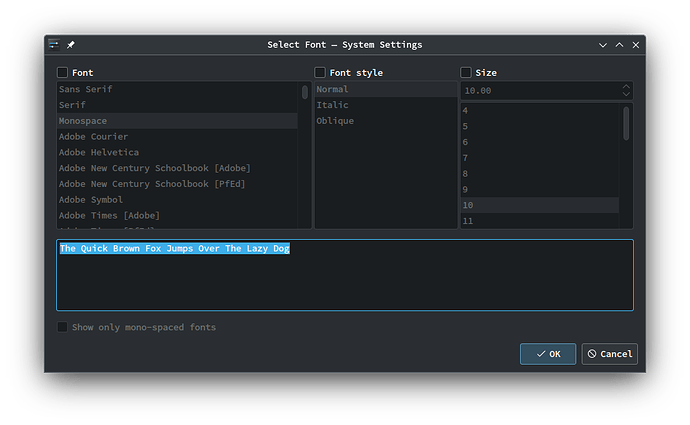The width and height of the screenshot is (690, 425).
Task: Enable the Size checkbox
Action: click(x=466, y=72)
